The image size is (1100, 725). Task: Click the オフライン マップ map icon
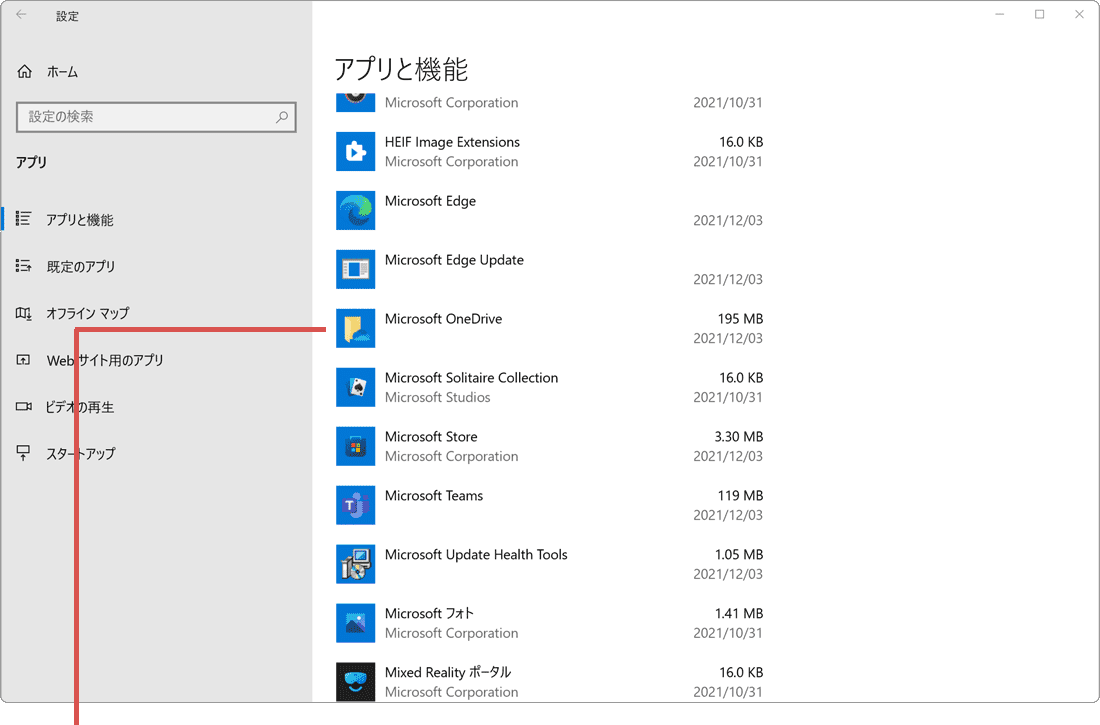point(23,313)
